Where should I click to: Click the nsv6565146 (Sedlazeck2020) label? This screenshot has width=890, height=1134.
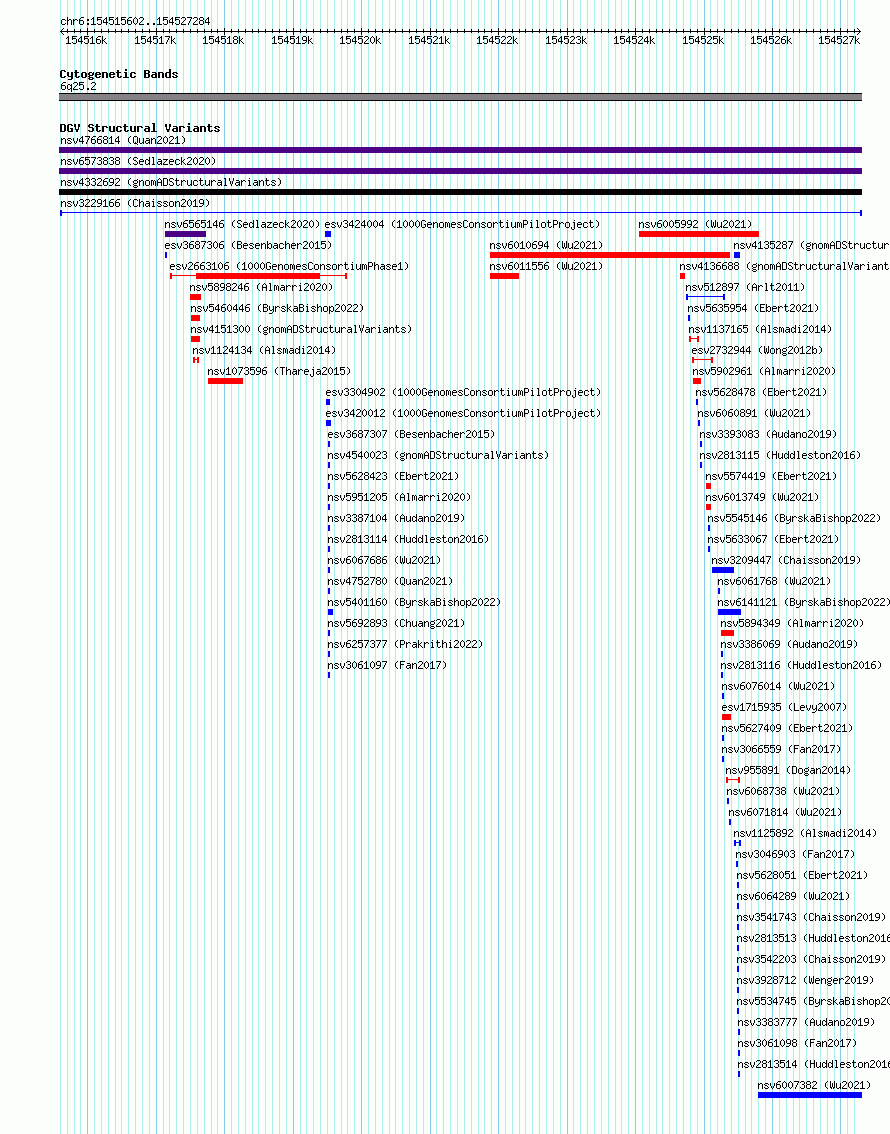pos(242,224)
